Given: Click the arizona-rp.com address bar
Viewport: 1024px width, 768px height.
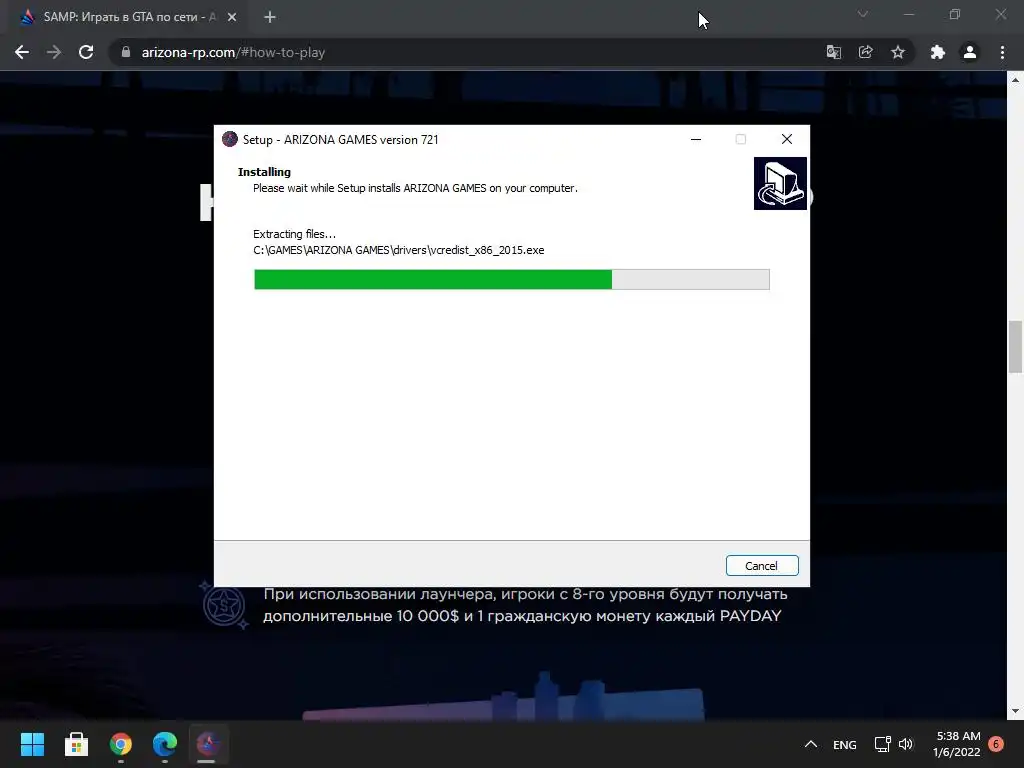Looking at the screenshot, I should point(470,52).
